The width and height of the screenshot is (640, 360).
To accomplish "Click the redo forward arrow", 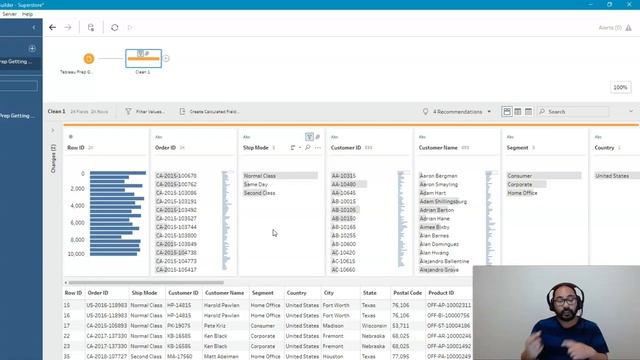I will pyautogui.click(x=68, y=27).
